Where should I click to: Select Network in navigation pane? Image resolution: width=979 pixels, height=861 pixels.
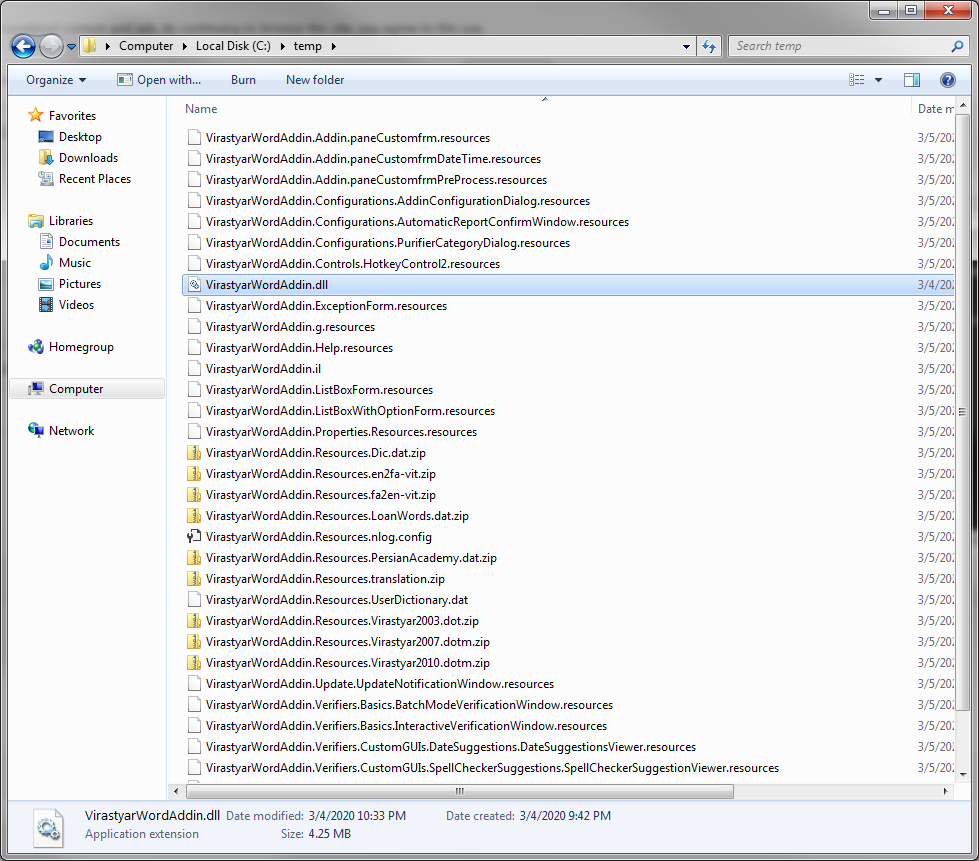tap(71, 430)
